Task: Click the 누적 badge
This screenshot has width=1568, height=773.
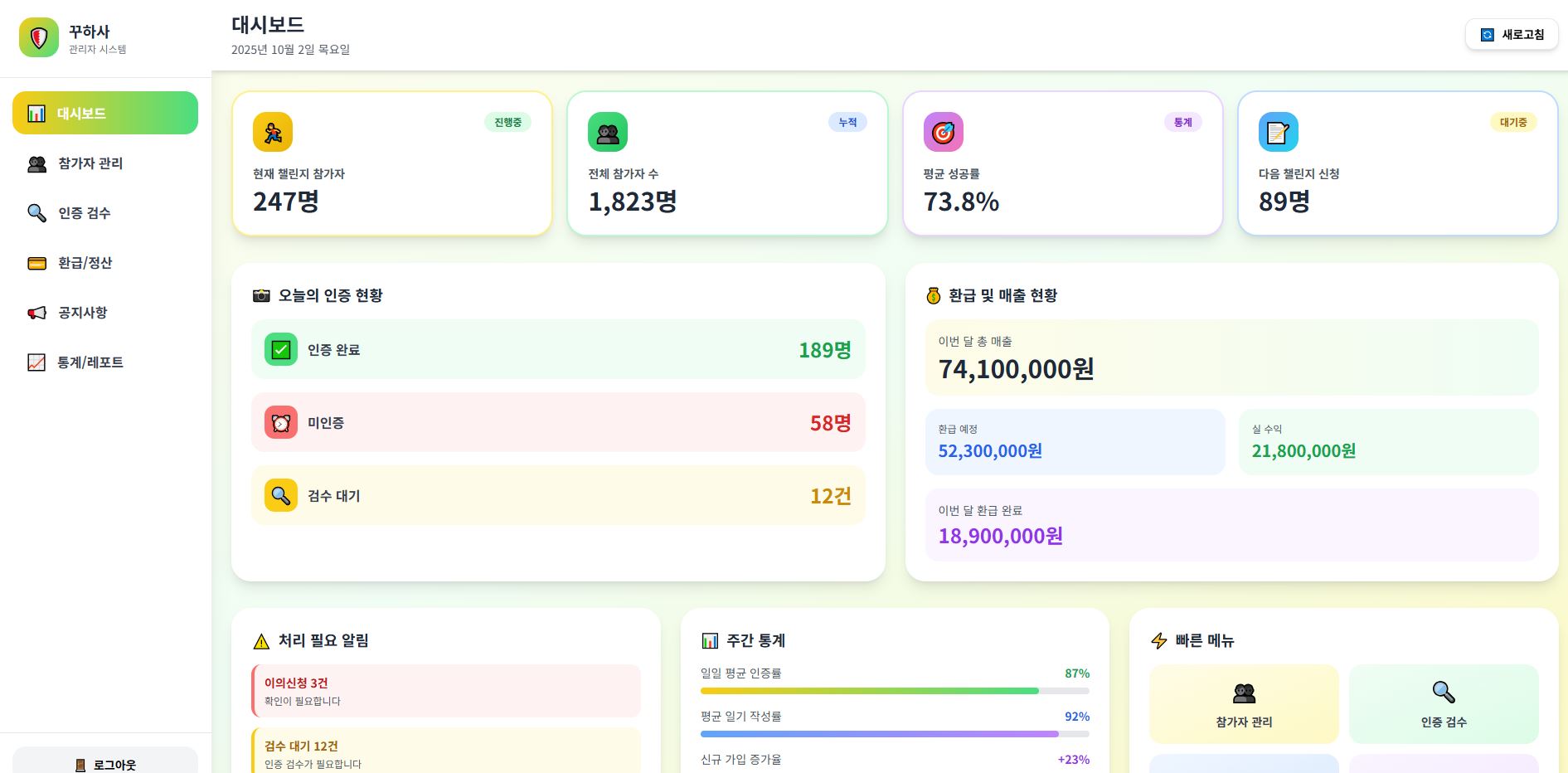Action: (x=847, y=122)
